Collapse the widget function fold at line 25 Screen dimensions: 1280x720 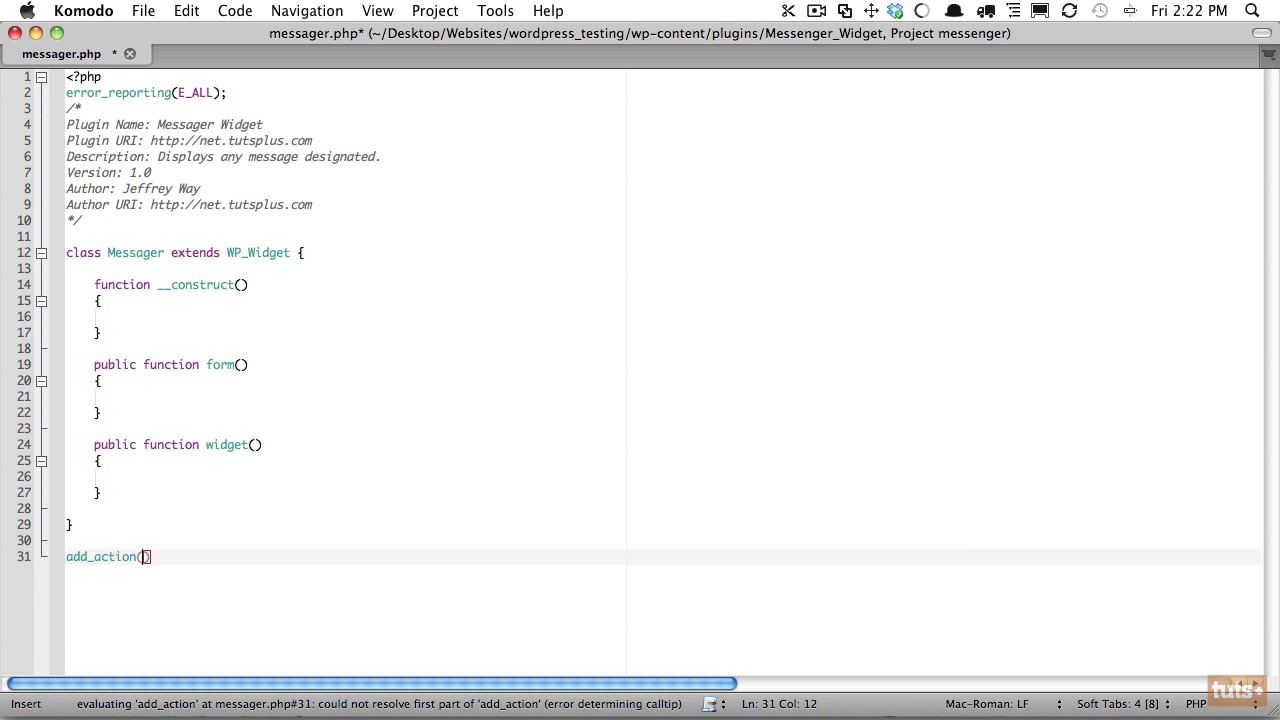click(x=42, y=461)
